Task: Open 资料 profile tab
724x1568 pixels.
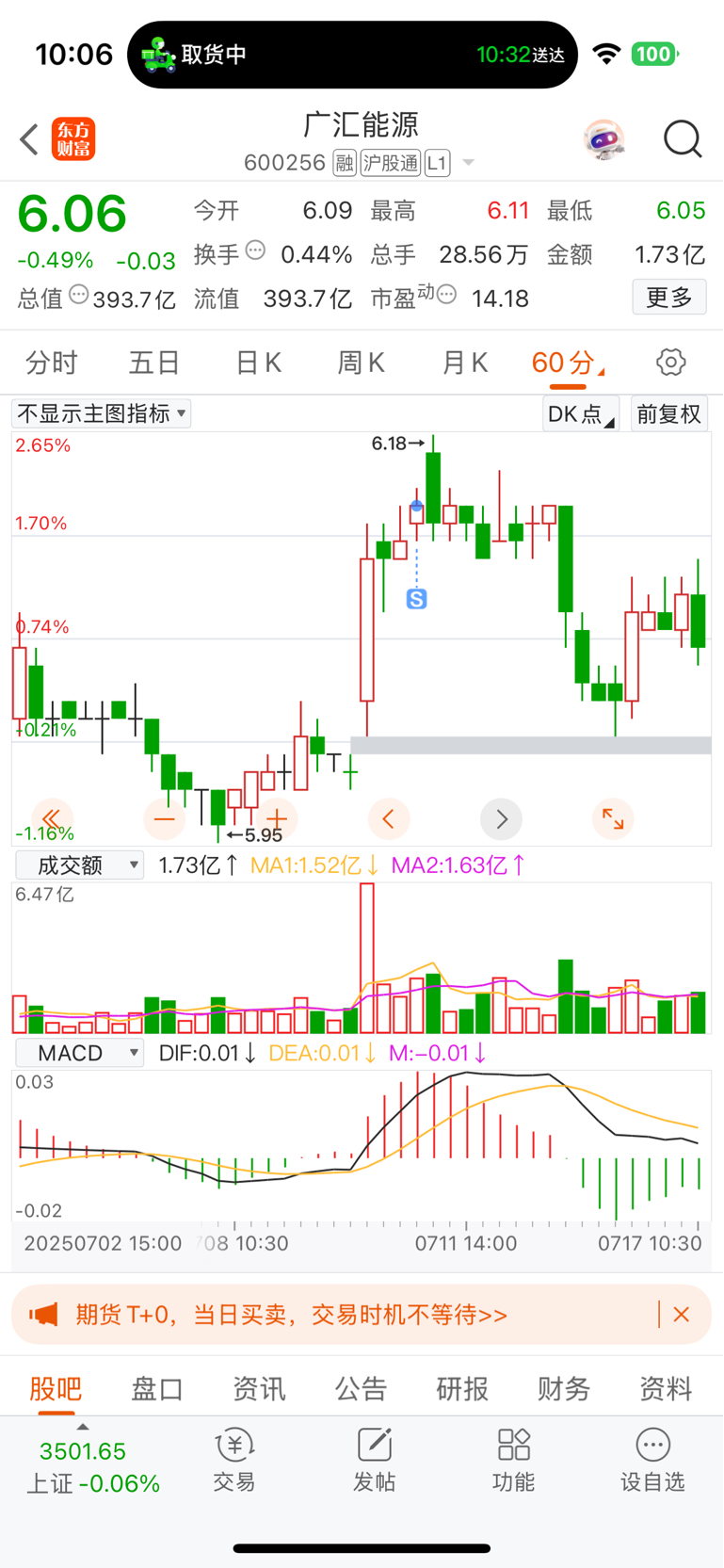Action: point(666,1388)
